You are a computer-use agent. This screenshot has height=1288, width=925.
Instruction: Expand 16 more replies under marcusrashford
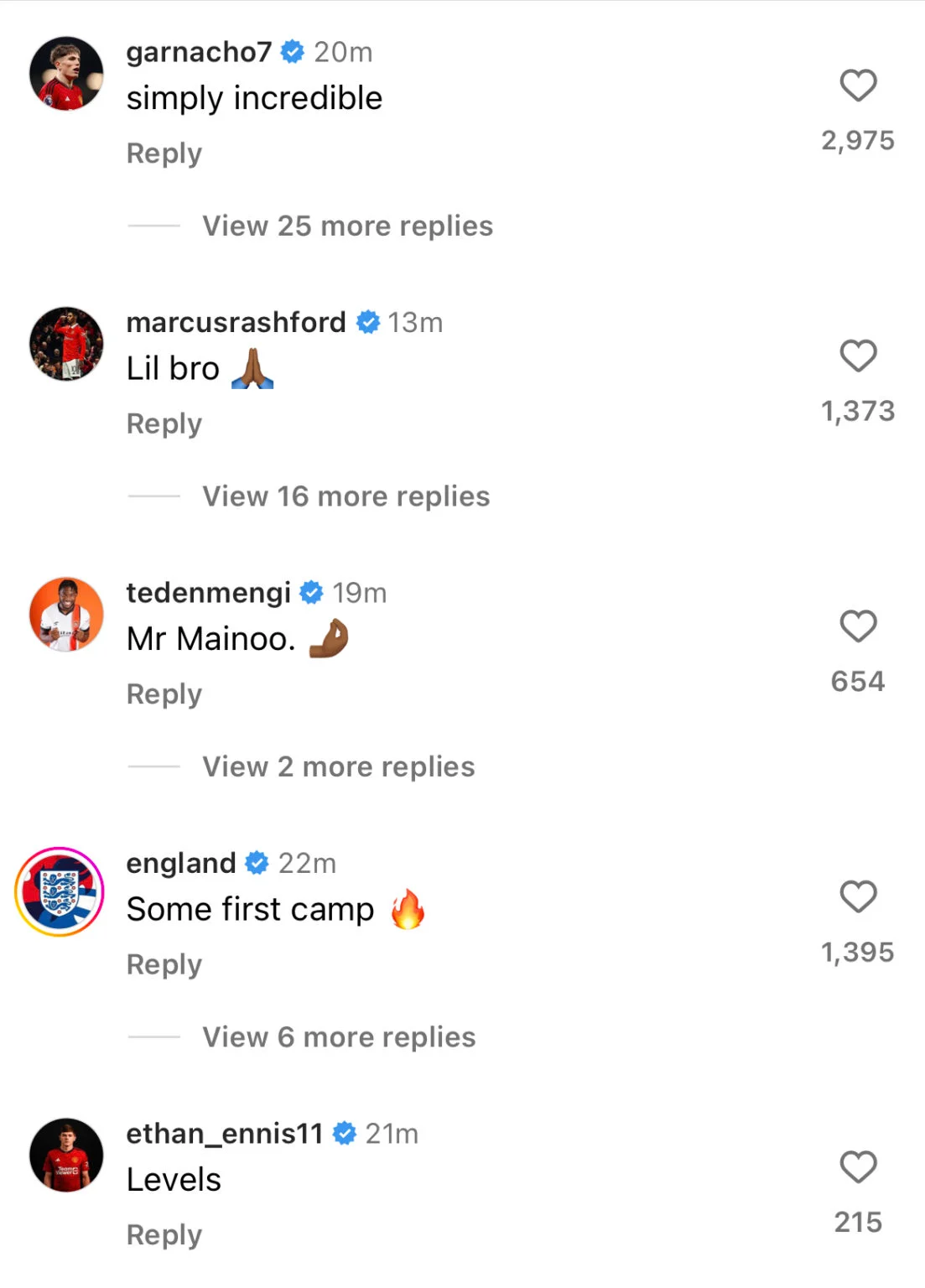346,496
